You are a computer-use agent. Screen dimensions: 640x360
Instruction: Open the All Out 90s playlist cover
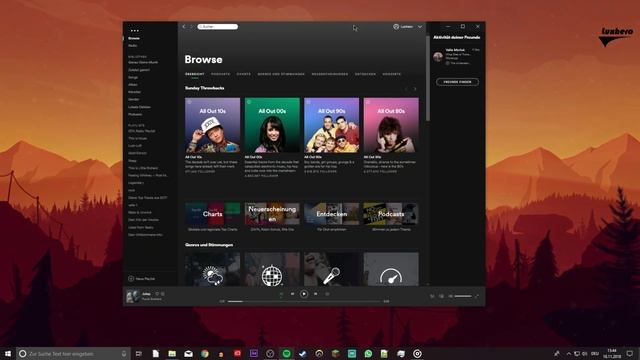pos(331,125)
